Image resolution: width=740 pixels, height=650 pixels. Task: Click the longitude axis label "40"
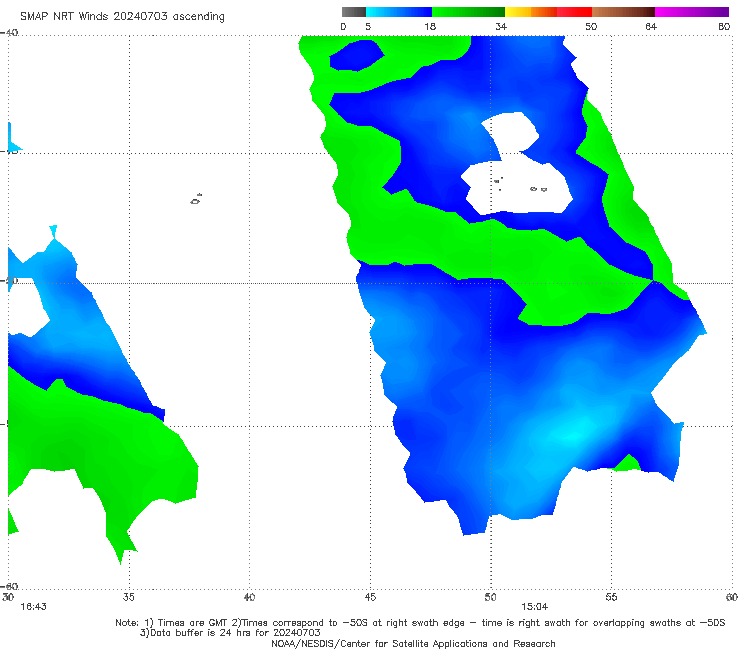249,597
